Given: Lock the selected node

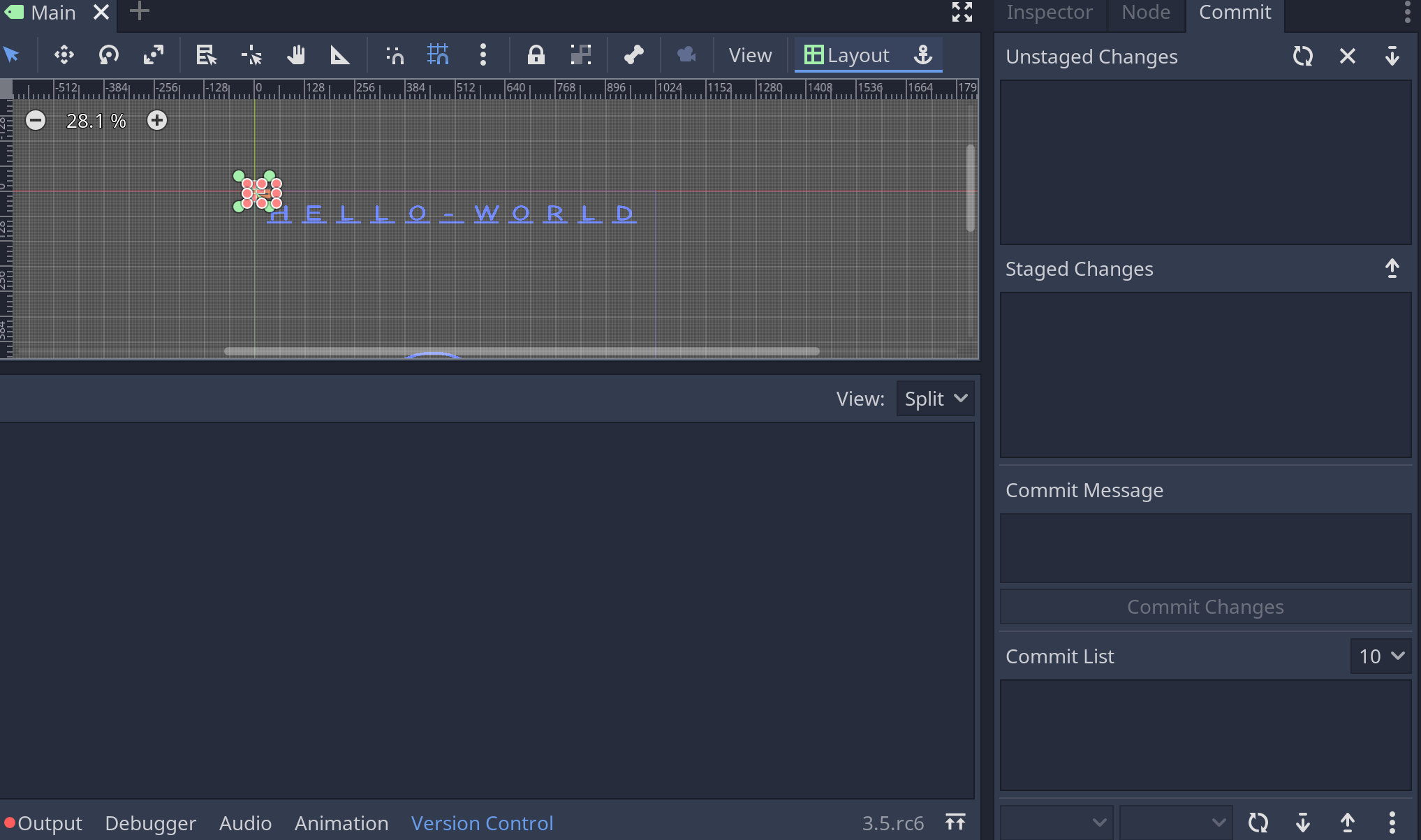Looking at the screenshot, I should (536, 55).
